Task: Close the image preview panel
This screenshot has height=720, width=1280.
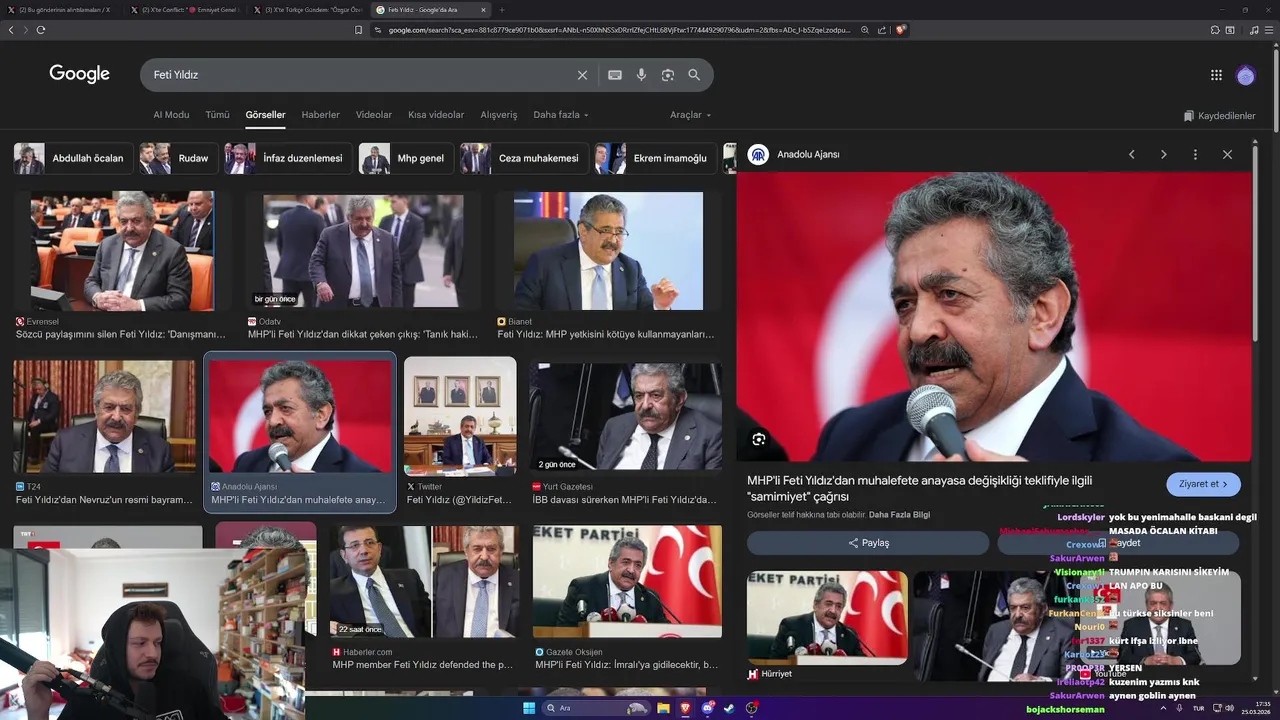Action: [1227, 154]
